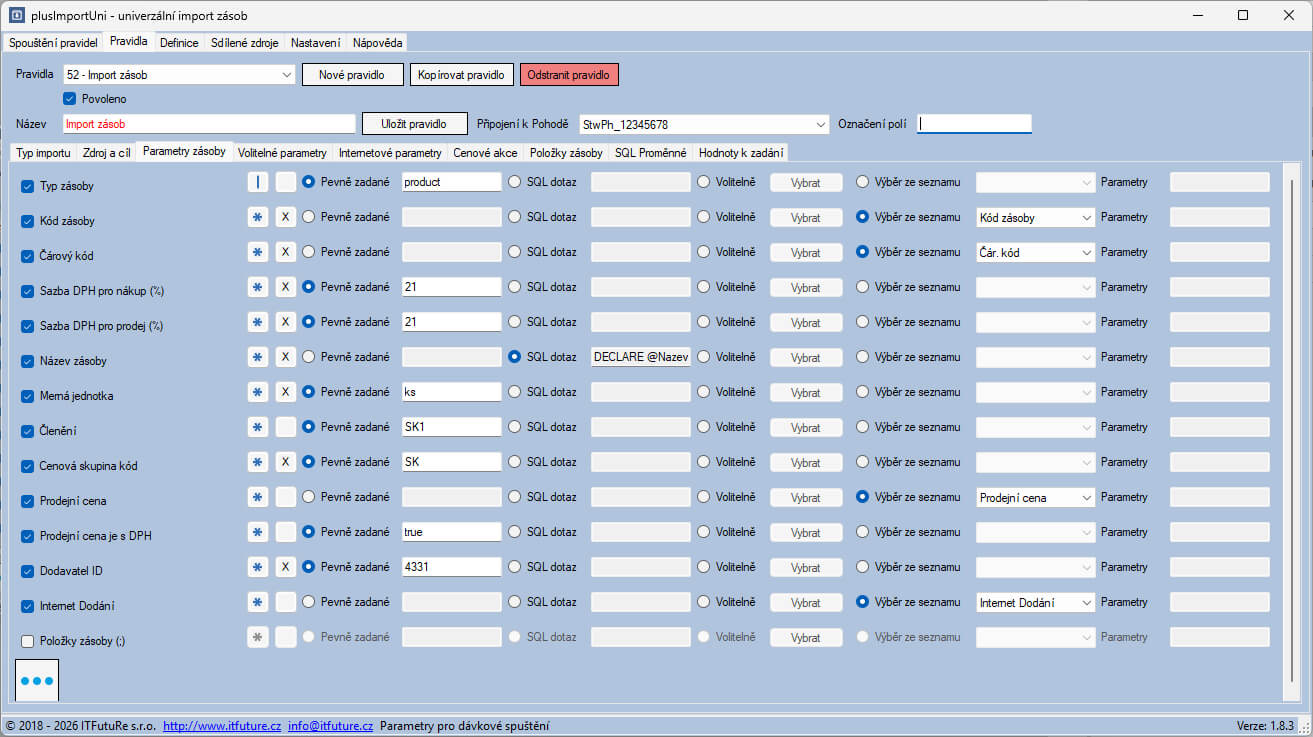
Task: Click the Označení polí input field
Action: tap(974, 124)
